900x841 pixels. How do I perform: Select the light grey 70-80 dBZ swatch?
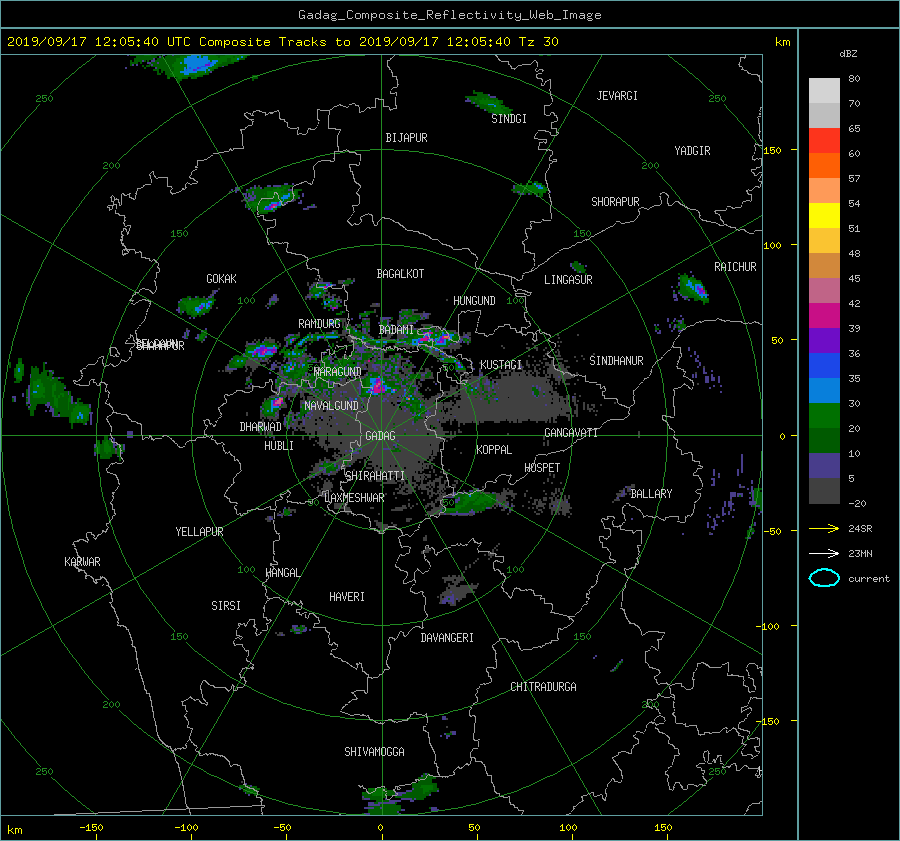pos(824,90)
